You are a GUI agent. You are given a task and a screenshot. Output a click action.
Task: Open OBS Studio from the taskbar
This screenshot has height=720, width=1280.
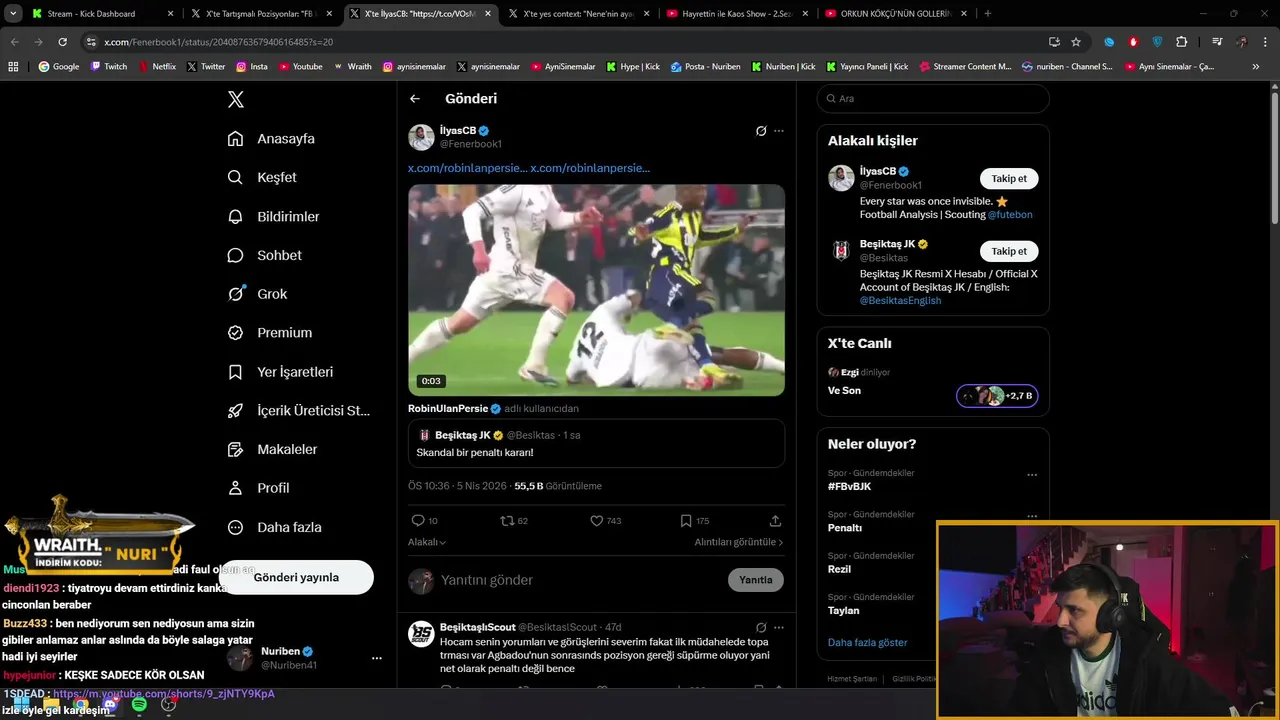tap(168, 705)
